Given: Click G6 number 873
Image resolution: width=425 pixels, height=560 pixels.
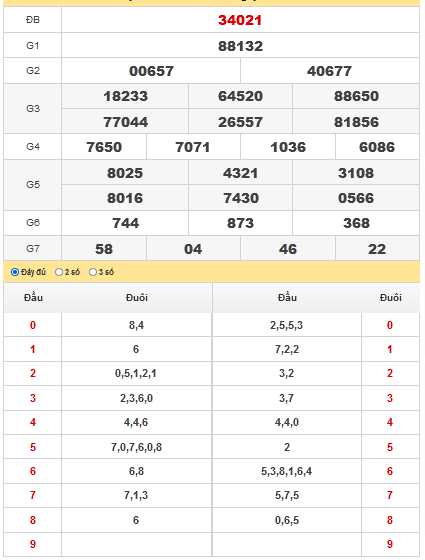Looking at the screenshot, I should click(240, 223).
